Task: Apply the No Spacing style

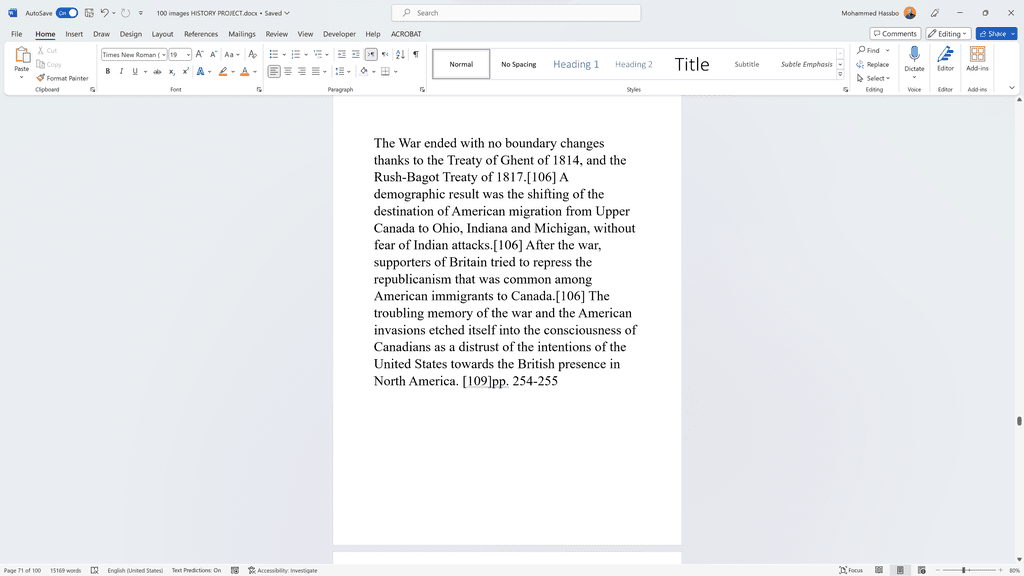Action: coord(519,64)
